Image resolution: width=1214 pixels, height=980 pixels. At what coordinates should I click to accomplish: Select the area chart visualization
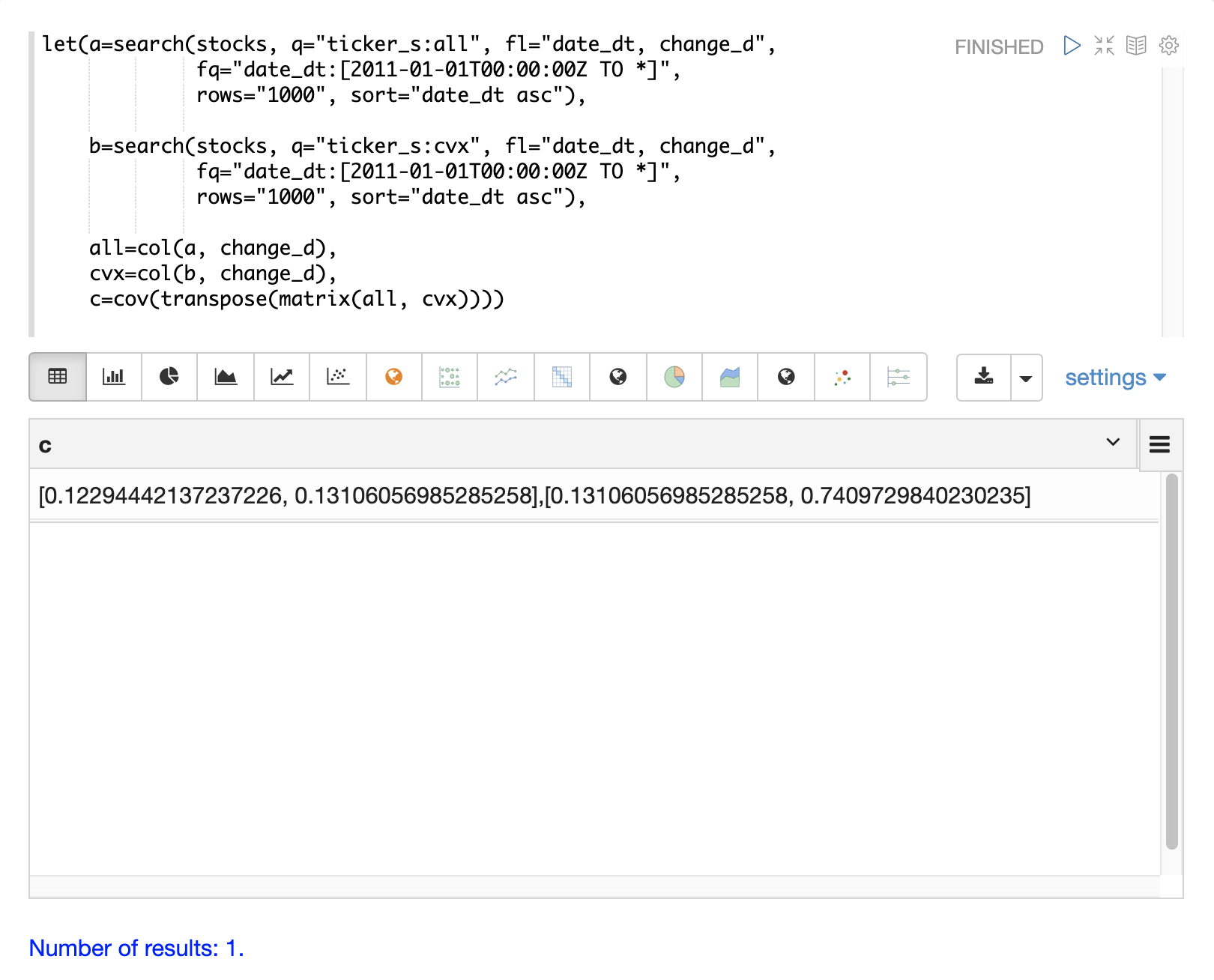(226, 377)
